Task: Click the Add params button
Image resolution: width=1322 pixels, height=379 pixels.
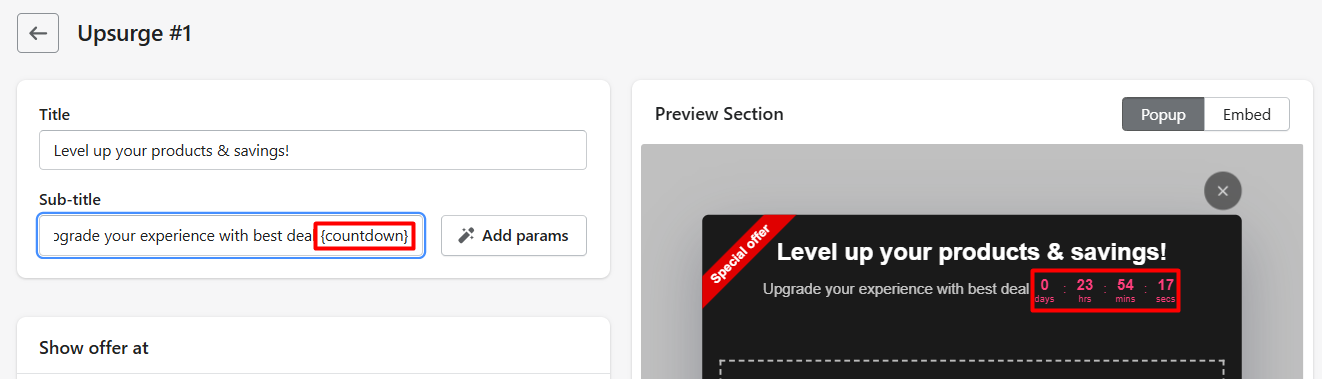Action: 514,236
